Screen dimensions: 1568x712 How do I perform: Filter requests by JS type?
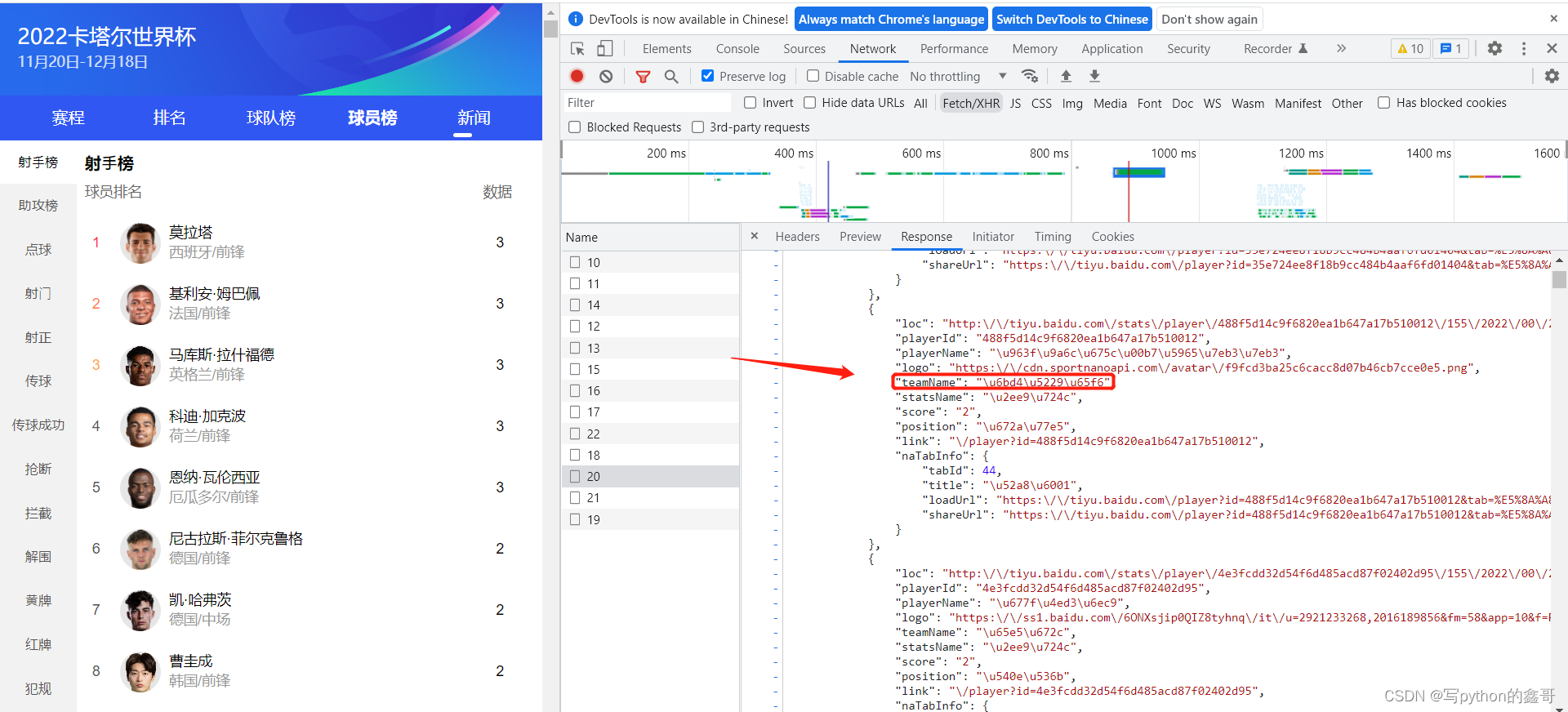[x=1015, y=103]
